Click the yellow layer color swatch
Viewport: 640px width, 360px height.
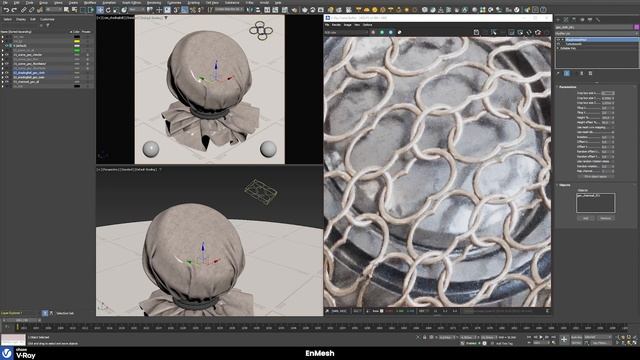pyautogui.click(x=77, y=41)
